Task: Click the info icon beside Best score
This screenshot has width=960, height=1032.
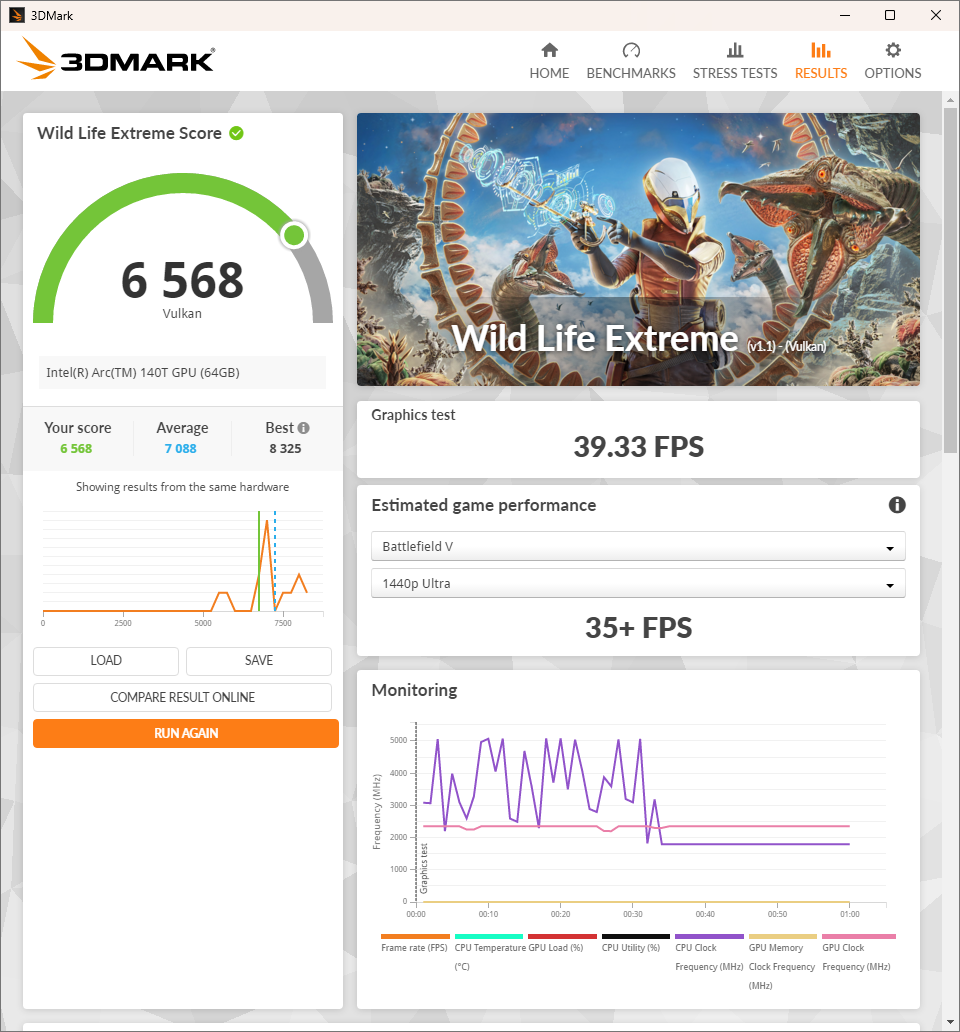Action: tap(303, 428)
